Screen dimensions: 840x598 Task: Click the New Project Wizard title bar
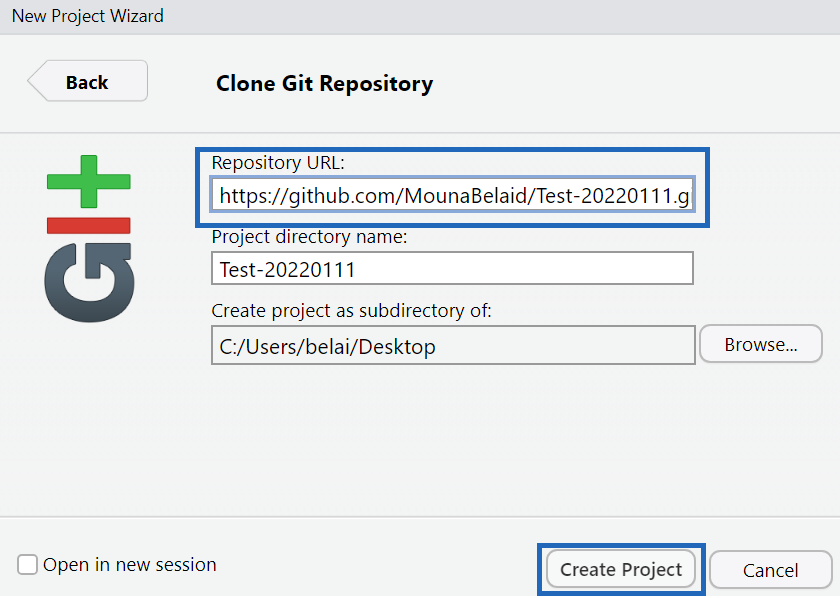420,16
